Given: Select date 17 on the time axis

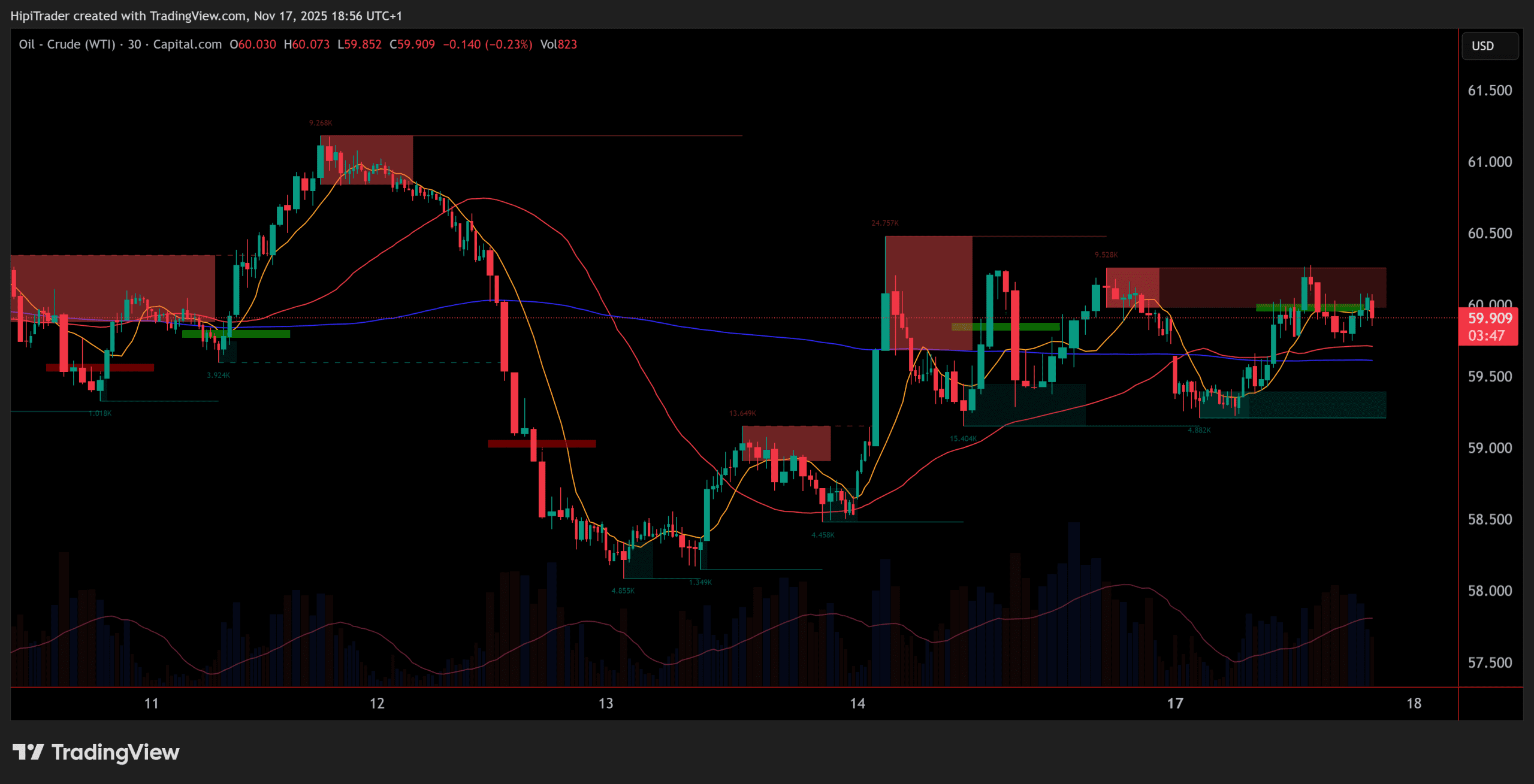Looking at the screenshot, I should tap(1175, 703).
